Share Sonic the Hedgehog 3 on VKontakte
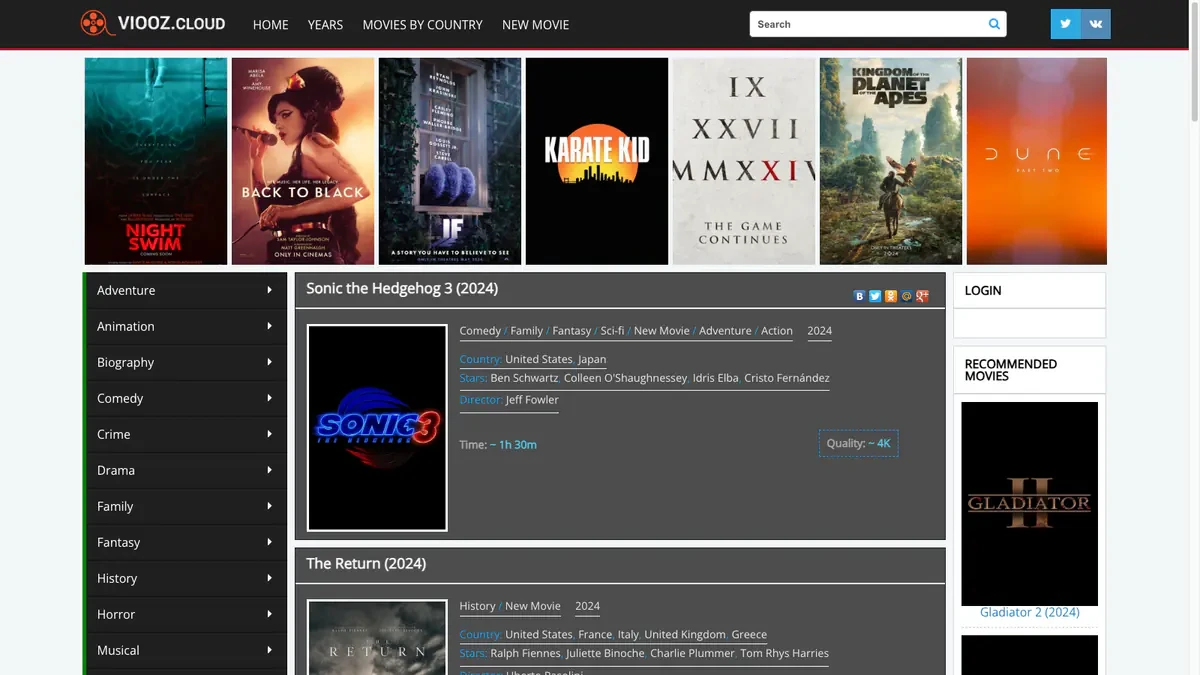The width and height of the screenshot is (1200, 675). 859,296
